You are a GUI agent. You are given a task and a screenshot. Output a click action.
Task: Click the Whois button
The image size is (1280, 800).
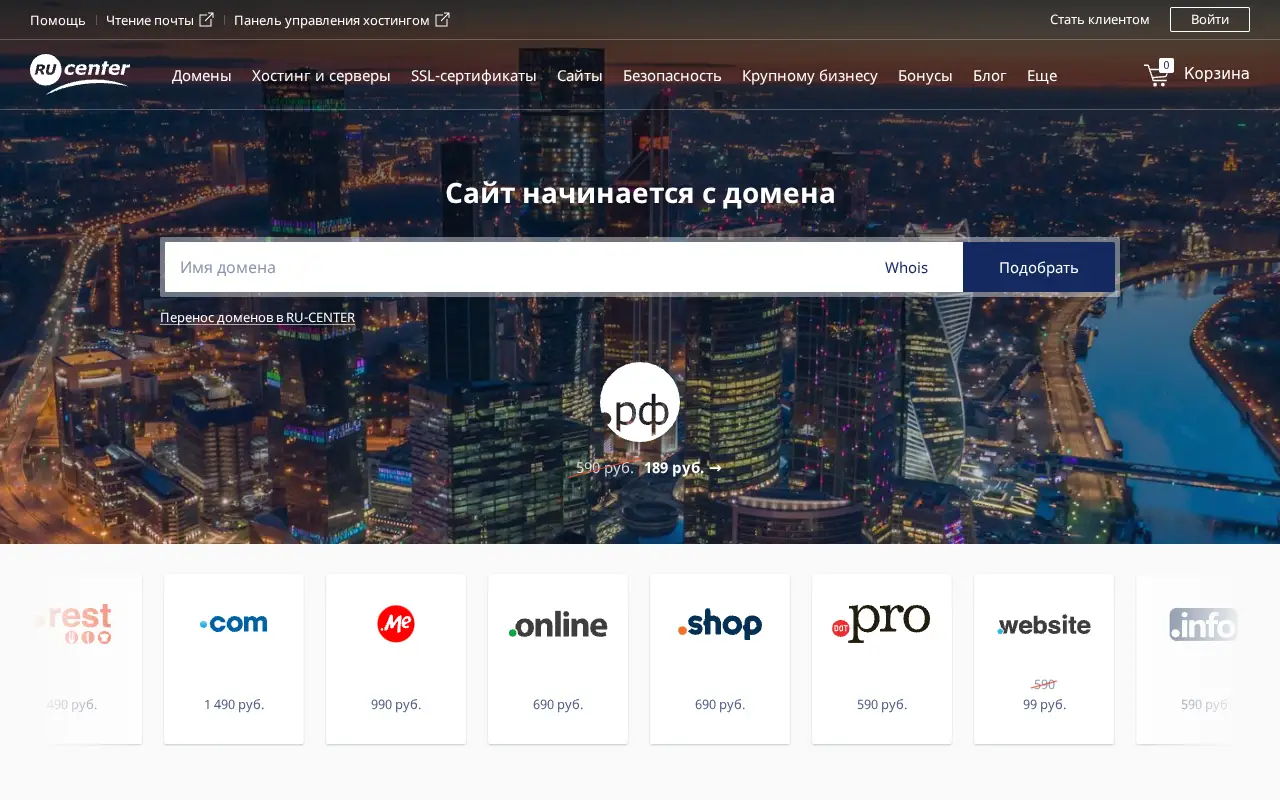(x=906, y=267)
